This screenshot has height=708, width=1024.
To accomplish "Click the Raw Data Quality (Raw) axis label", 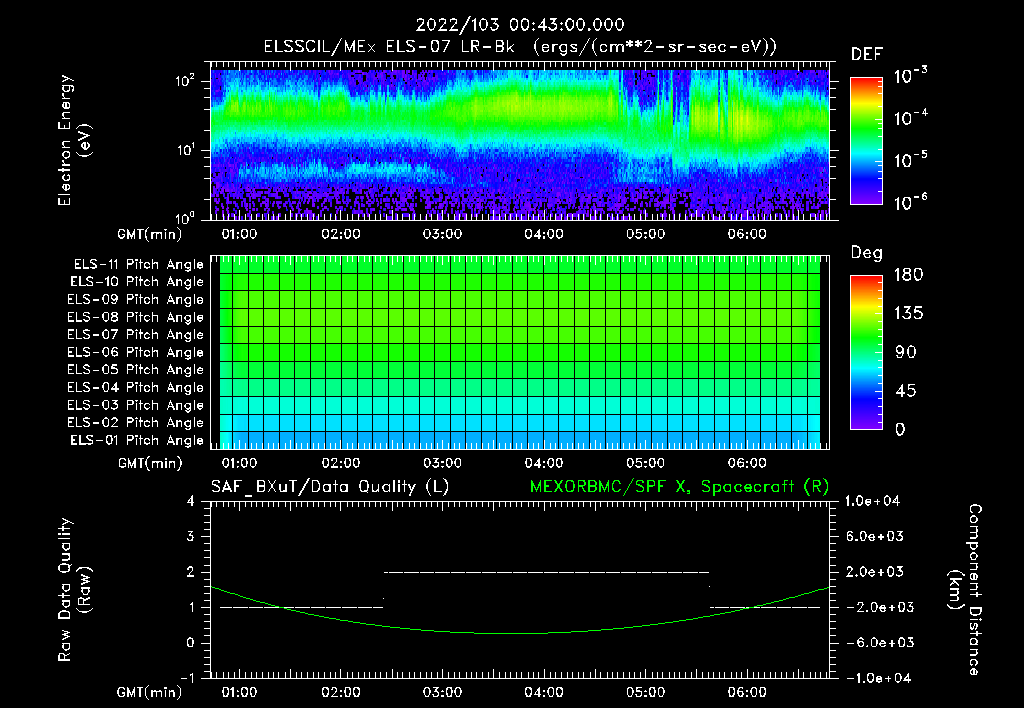I will tap(74, 590).
